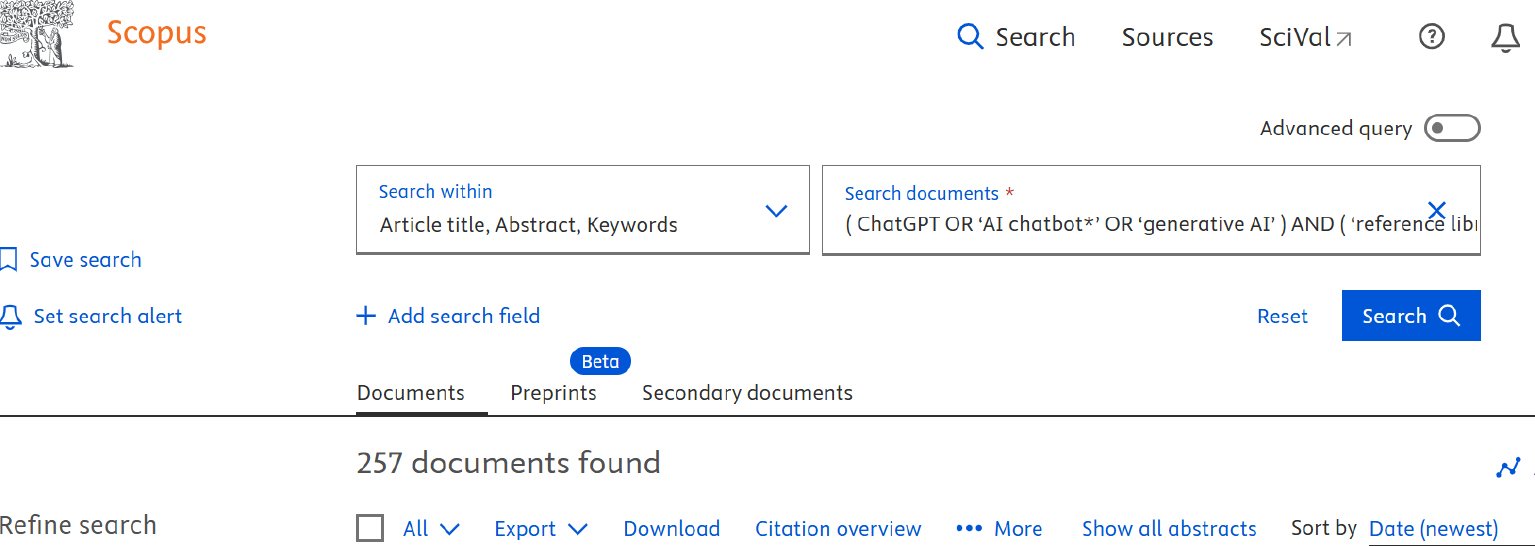The height and width of the screenshot is (546, 1535).
Task: Clear search query with X icon
Action: [1437, 210]
